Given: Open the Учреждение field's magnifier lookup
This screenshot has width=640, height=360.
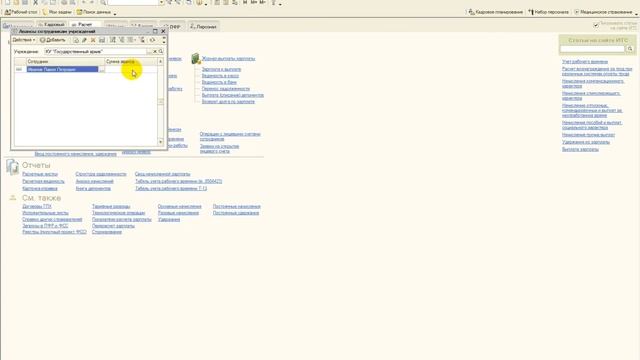Looking at the screenshot, I should (x=161, y=51).
